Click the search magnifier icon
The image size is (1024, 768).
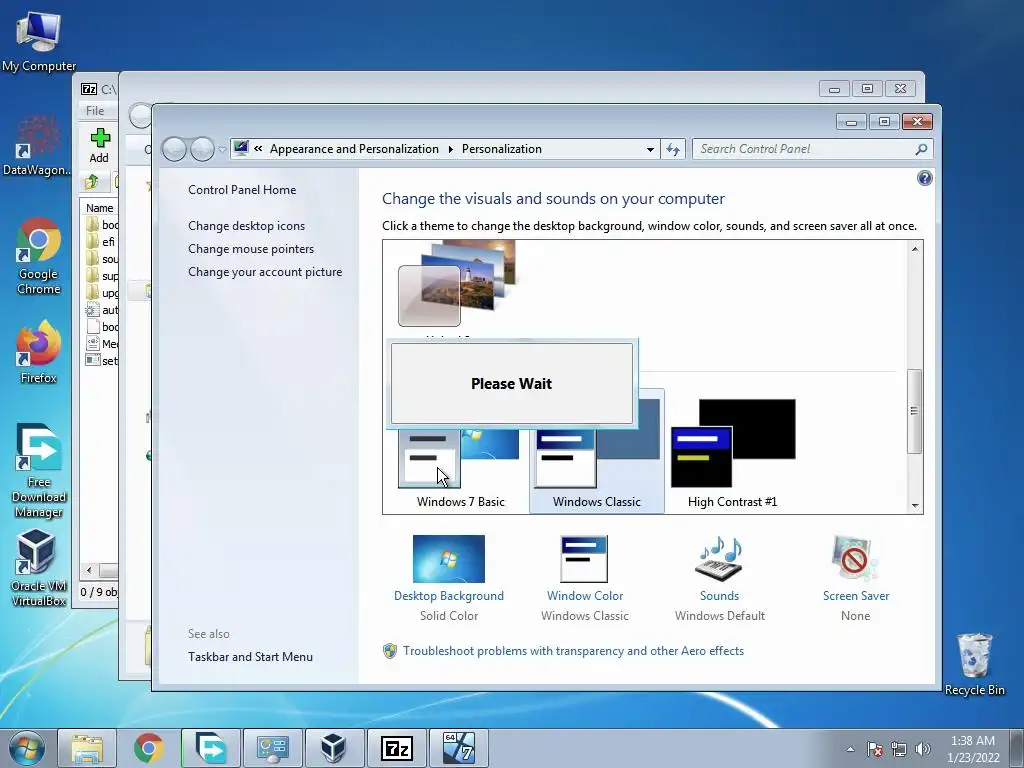point(921,149)
